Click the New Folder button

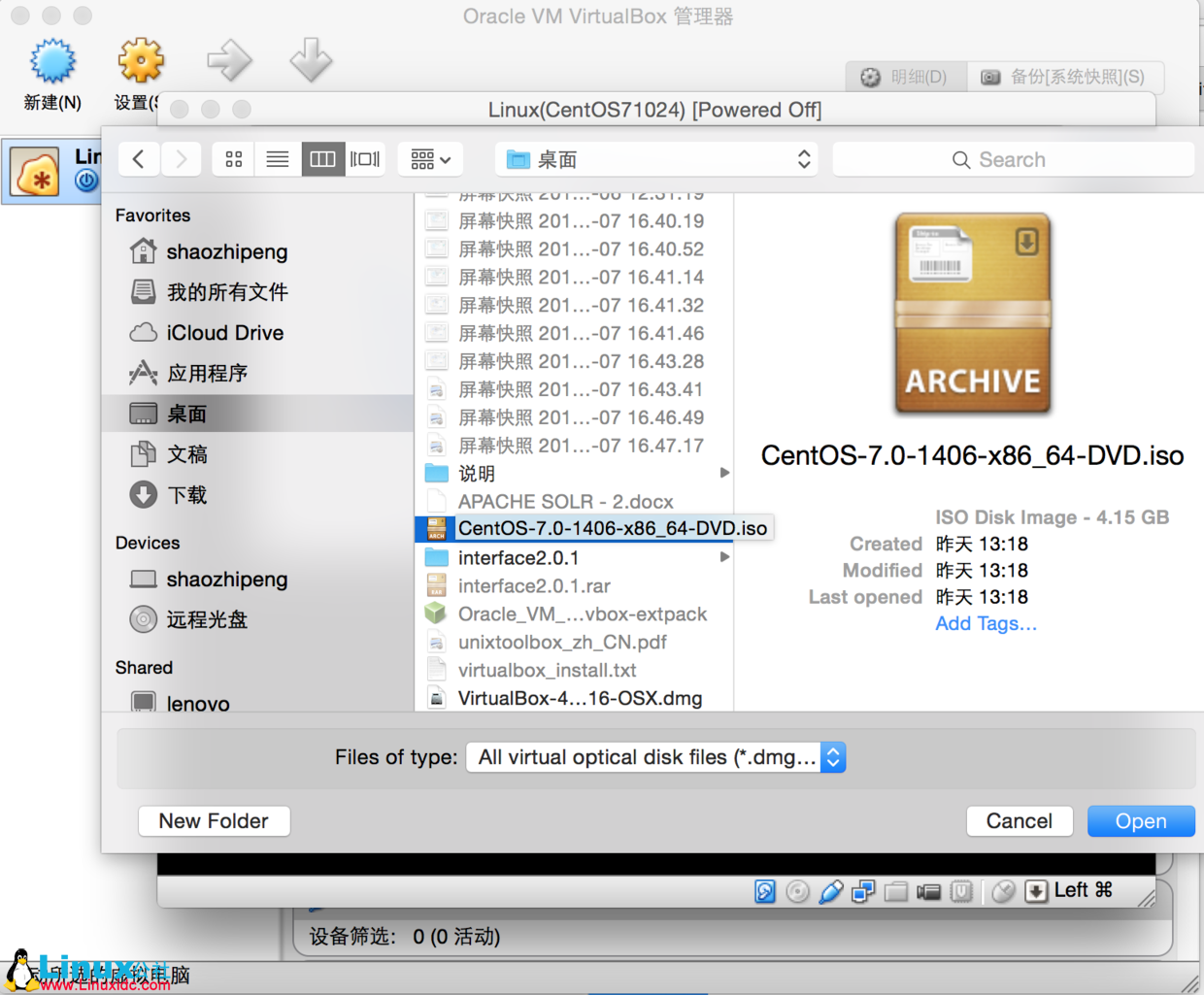point(214,821)
